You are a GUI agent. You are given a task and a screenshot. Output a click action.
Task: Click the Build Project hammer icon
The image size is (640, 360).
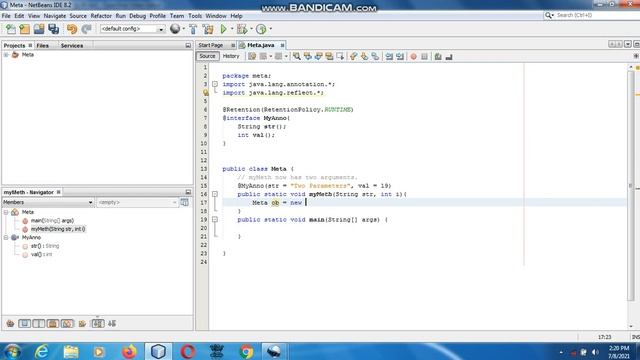coord(193,29)
